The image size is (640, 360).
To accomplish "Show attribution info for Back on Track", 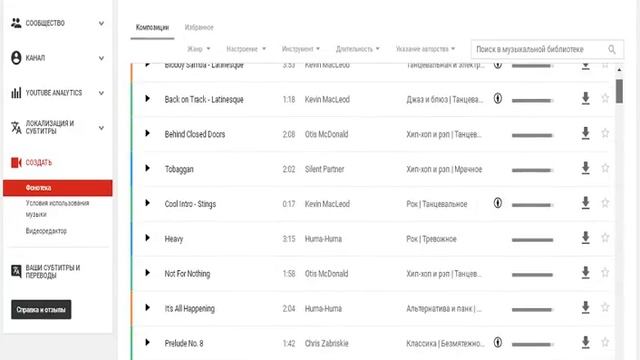I will tap(498, 98).
